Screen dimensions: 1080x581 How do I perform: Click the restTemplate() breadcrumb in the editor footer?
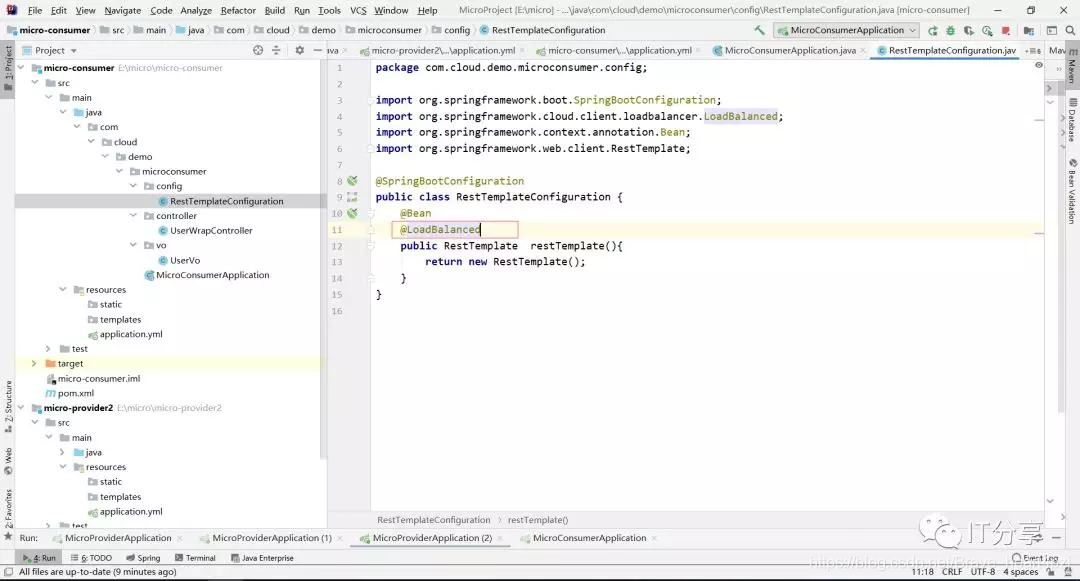(538, 520)
